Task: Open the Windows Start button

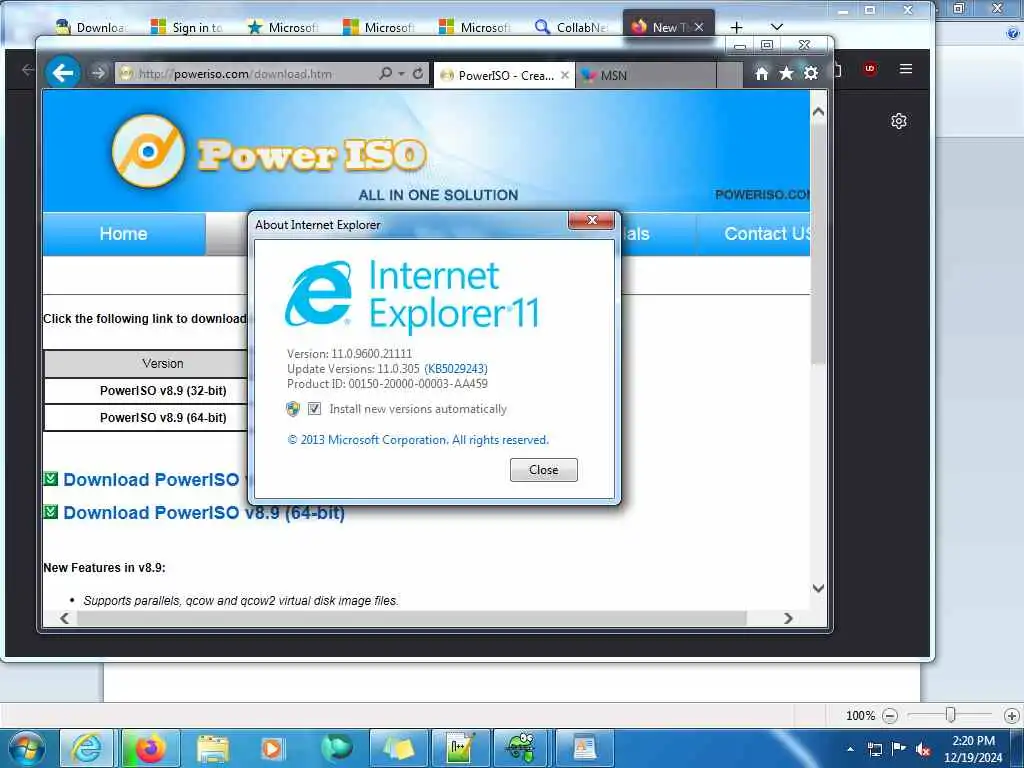Action: pos(26,748)
